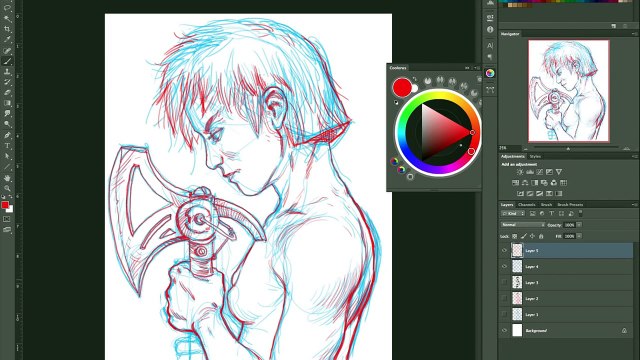This screenshot has width=640, height=360.
Task: Switch to the Styles tab
Action: click(535, 156)
